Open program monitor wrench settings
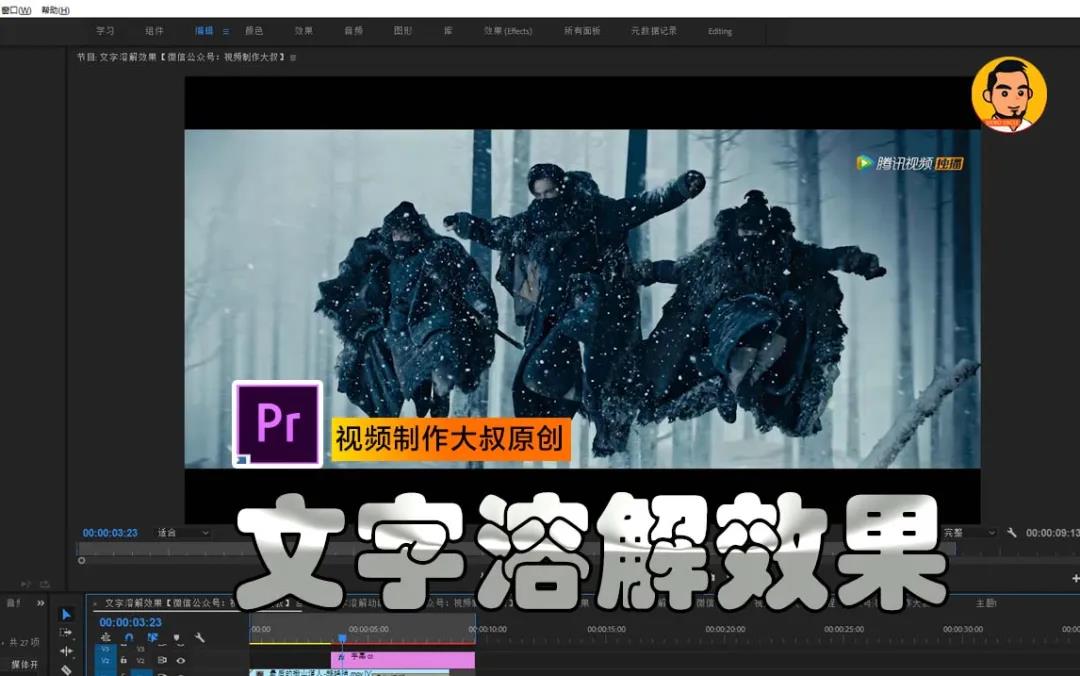1080x676 pixels. coord(1011,533)
